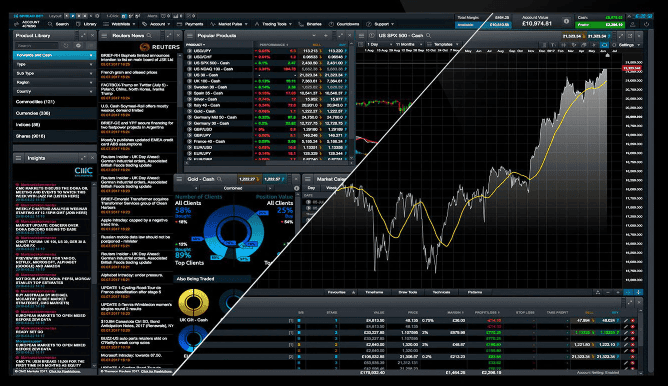This screenshot has width=668, height=386.
Task: Select the highlighted Forwards and Cash filter
Action: click(54, 55)
